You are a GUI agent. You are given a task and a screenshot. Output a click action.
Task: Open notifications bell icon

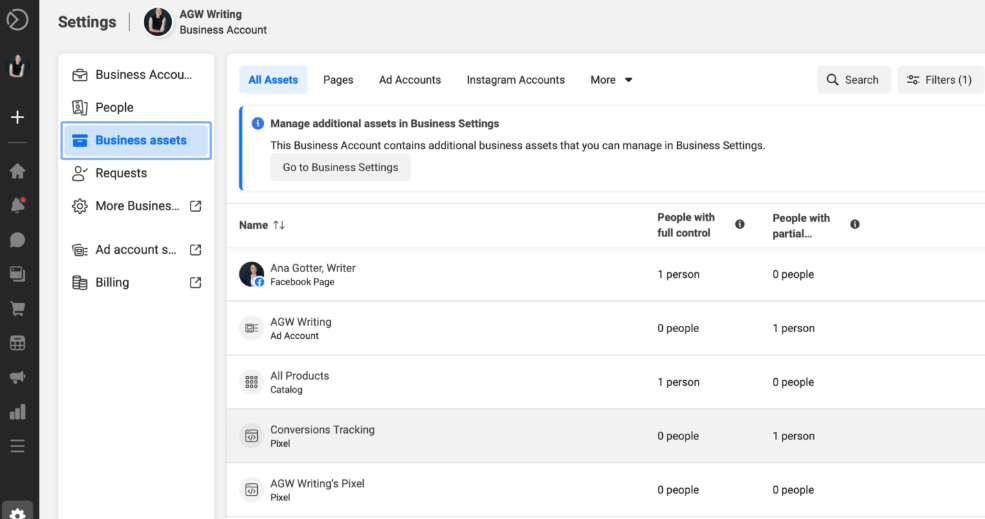click(17, 206)
